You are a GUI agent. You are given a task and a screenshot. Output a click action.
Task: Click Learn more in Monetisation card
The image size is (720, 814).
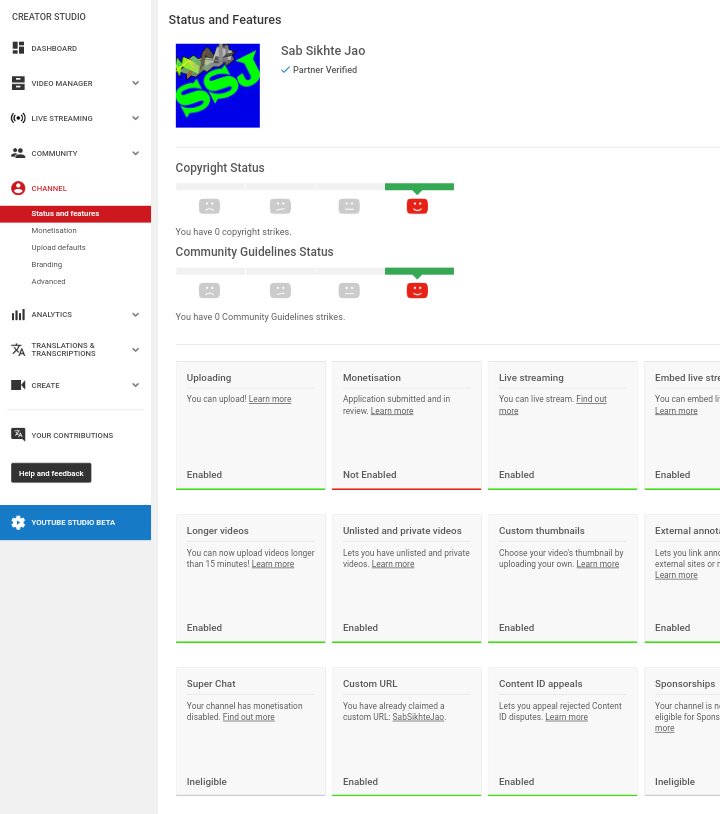[392, 411]
